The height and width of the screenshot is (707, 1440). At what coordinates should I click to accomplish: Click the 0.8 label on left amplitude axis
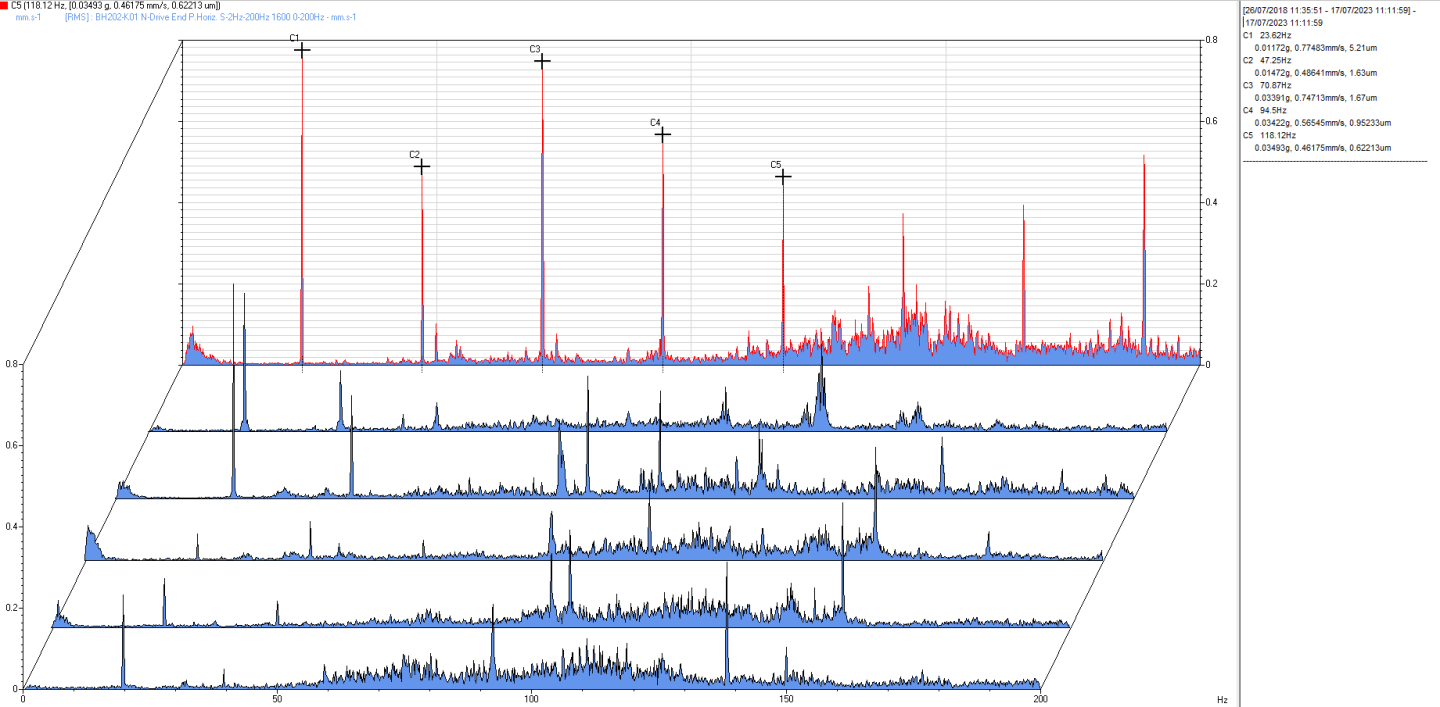click(x=12, y=365)
